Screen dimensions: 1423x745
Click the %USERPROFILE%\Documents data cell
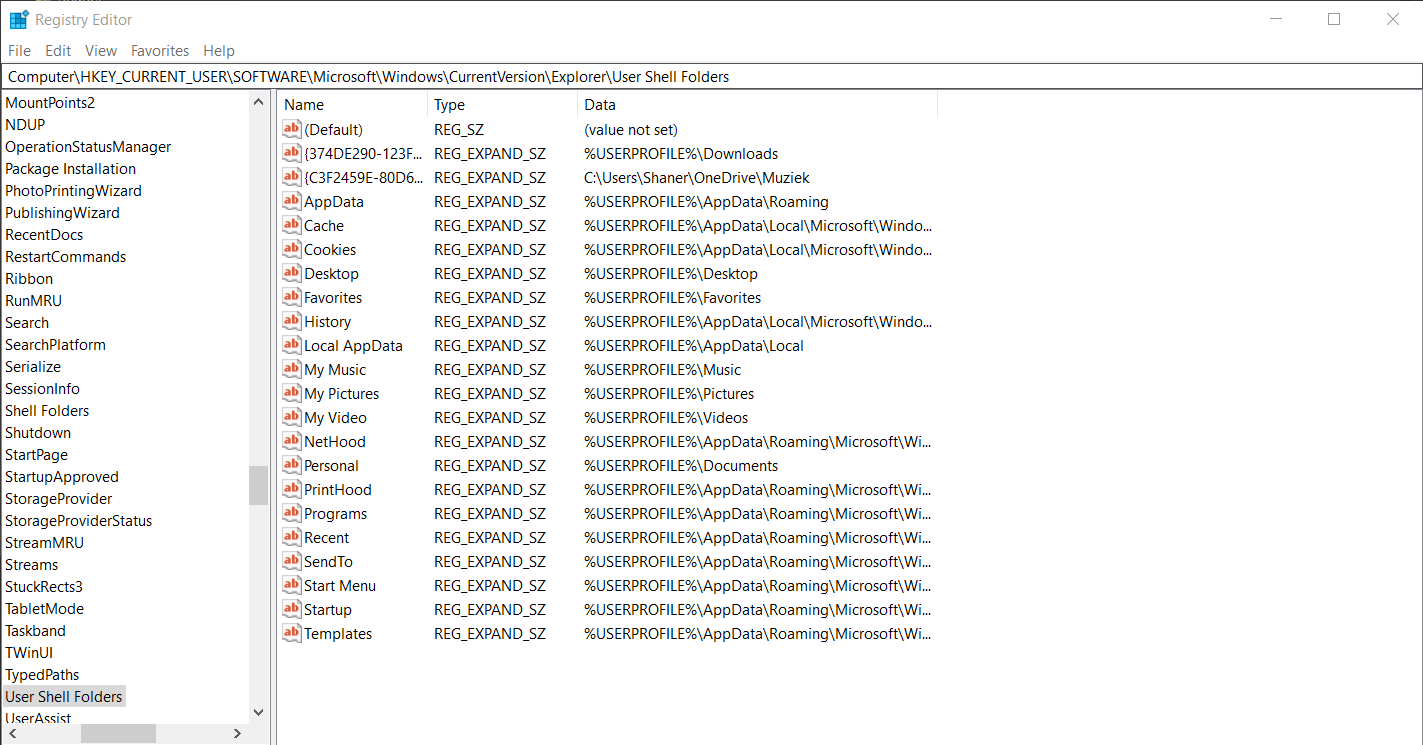coord(681,465)
